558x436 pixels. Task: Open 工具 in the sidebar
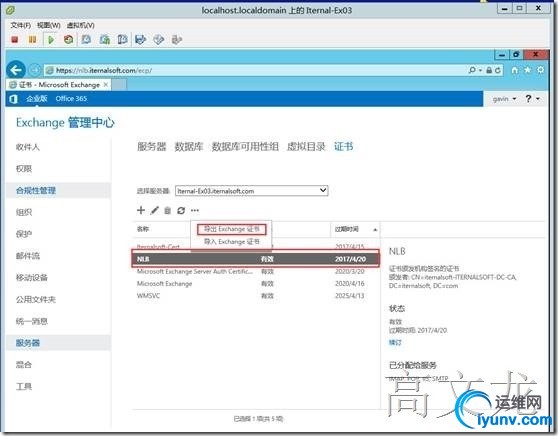pos(24,387)
